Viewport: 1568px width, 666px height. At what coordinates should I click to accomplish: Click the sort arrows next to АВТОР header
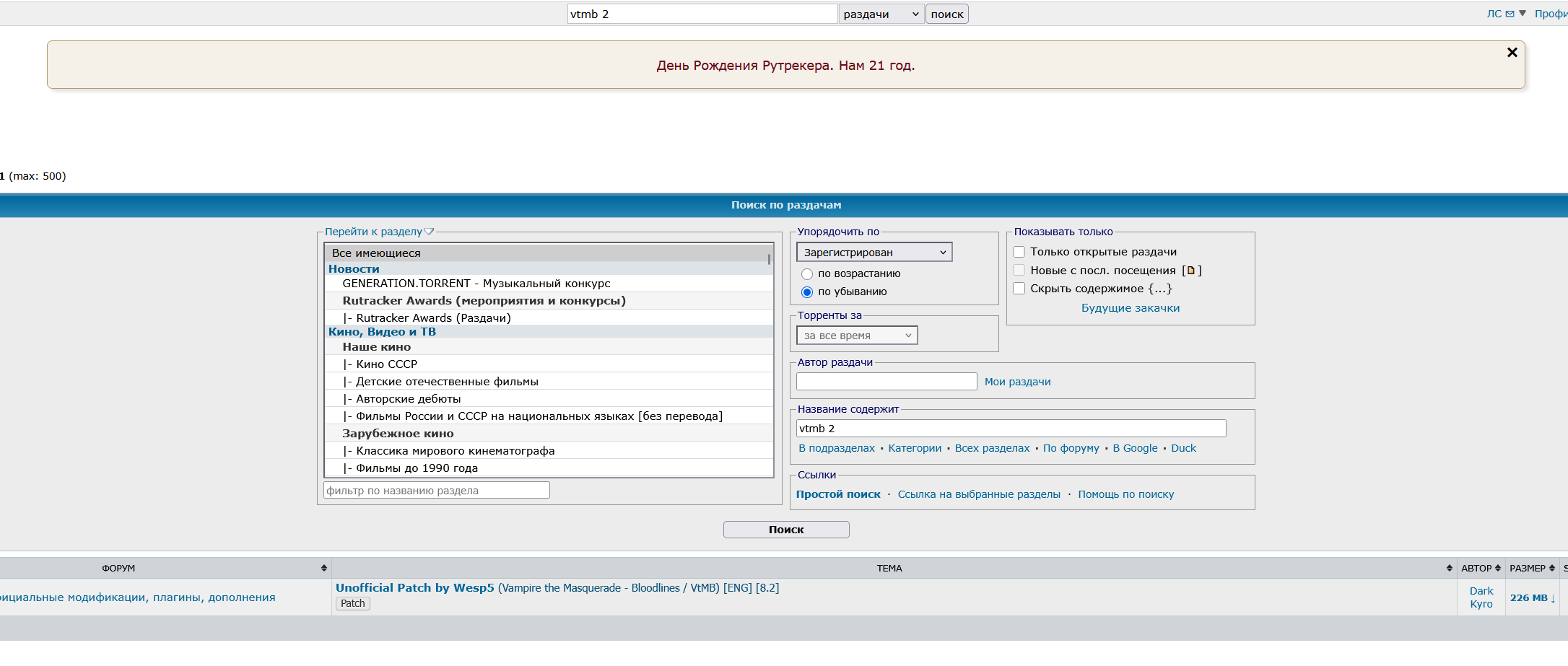(x=1498, y=569)
